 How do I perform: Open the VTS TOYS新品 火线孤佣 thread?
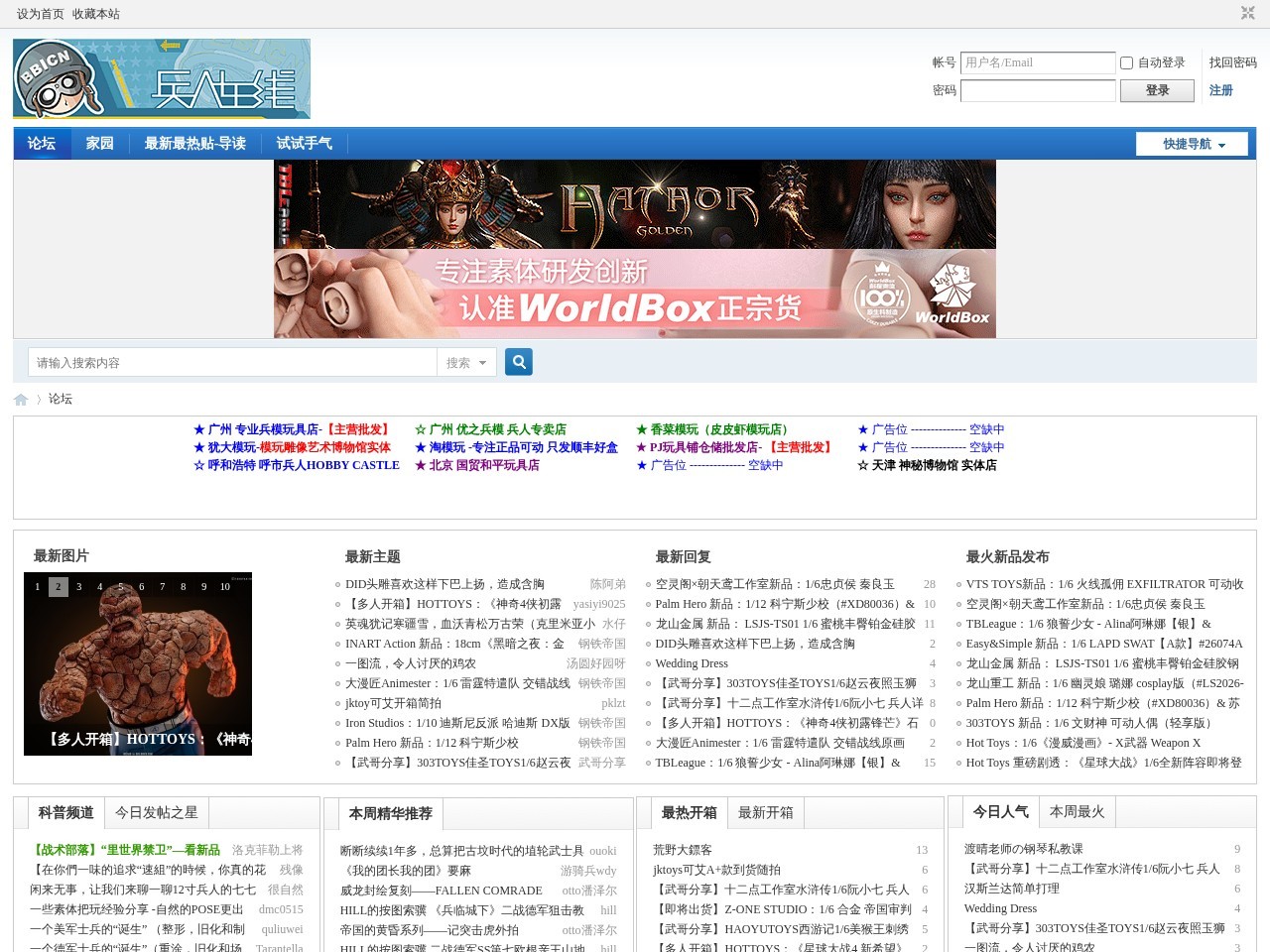pyautogui.click(x=1105, y=584)
